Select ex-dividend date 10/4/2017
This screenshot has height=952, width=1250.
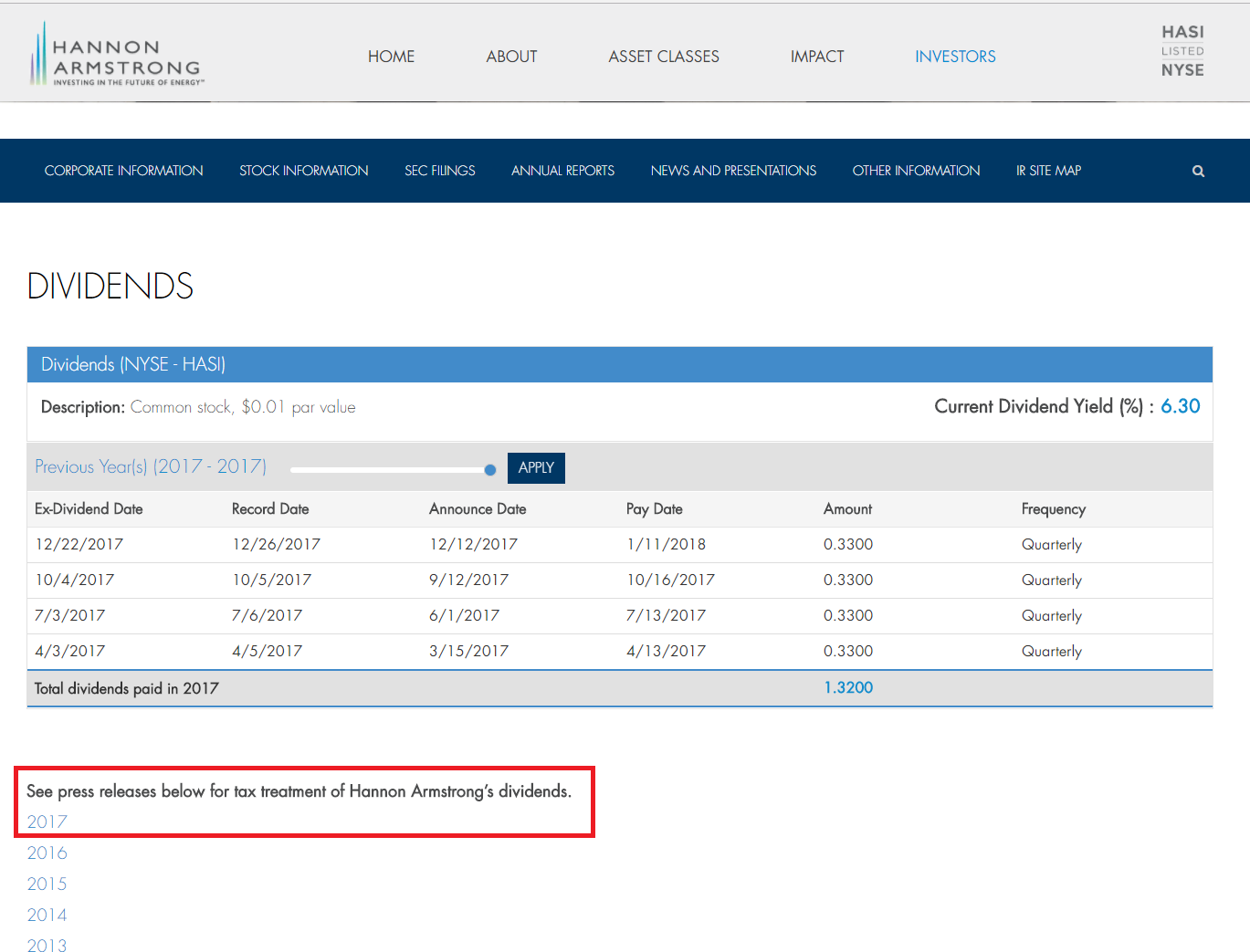pyautogui.click(x=74, y=581)
